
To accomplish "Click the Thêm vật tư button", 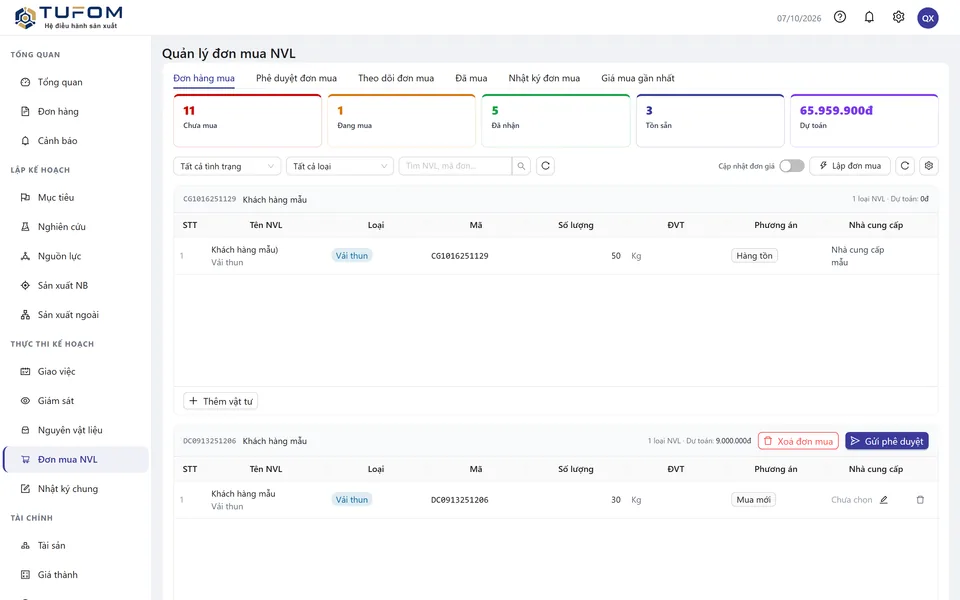I will tap(220, 401).
